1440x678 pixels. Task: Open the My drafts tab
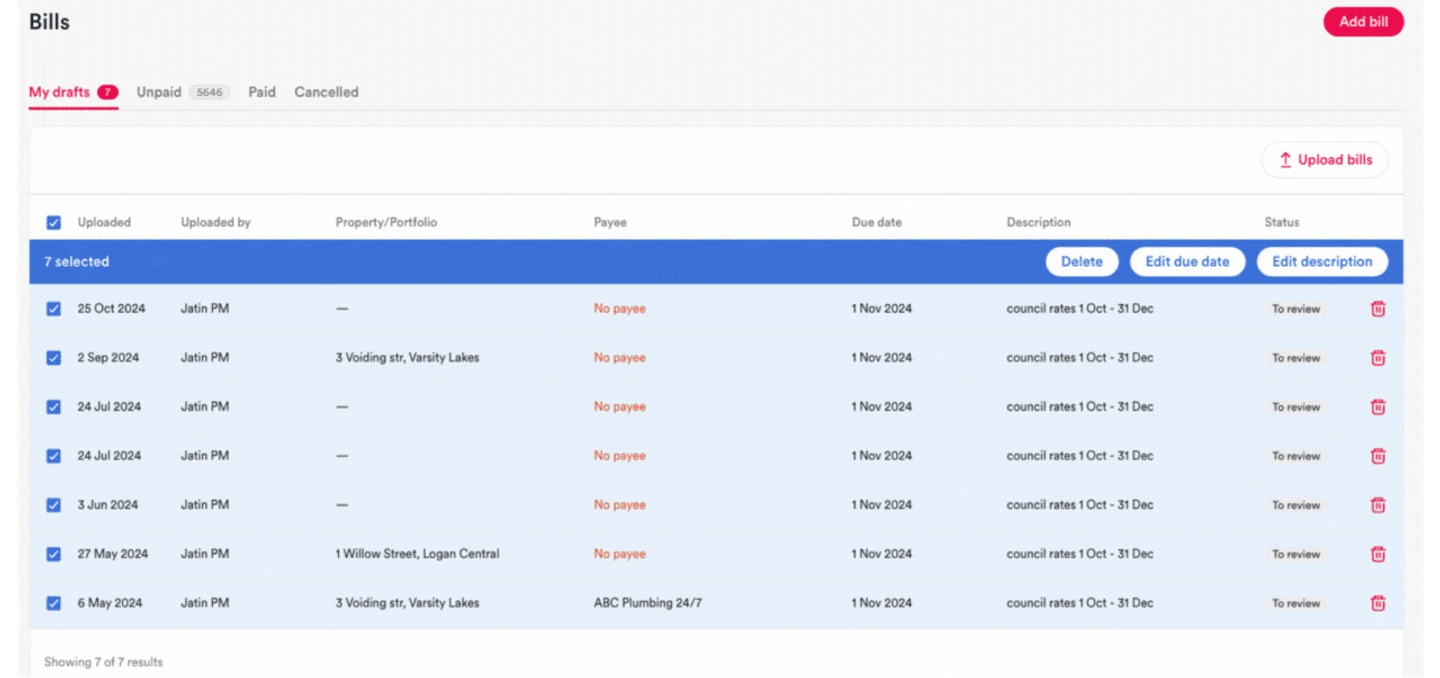73,92
